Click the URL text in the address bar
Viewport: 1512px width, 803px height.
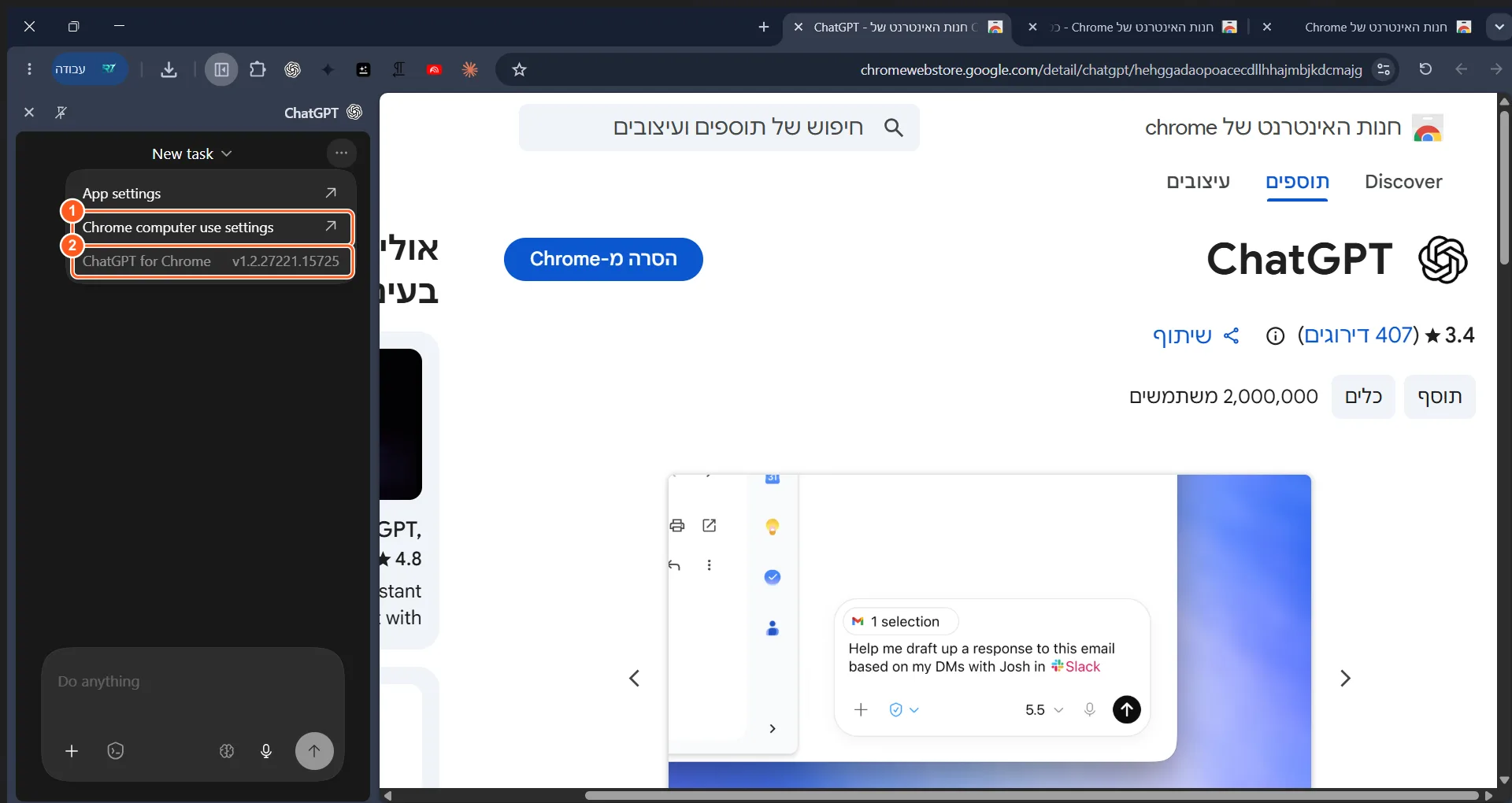(x=1110, y=70)
